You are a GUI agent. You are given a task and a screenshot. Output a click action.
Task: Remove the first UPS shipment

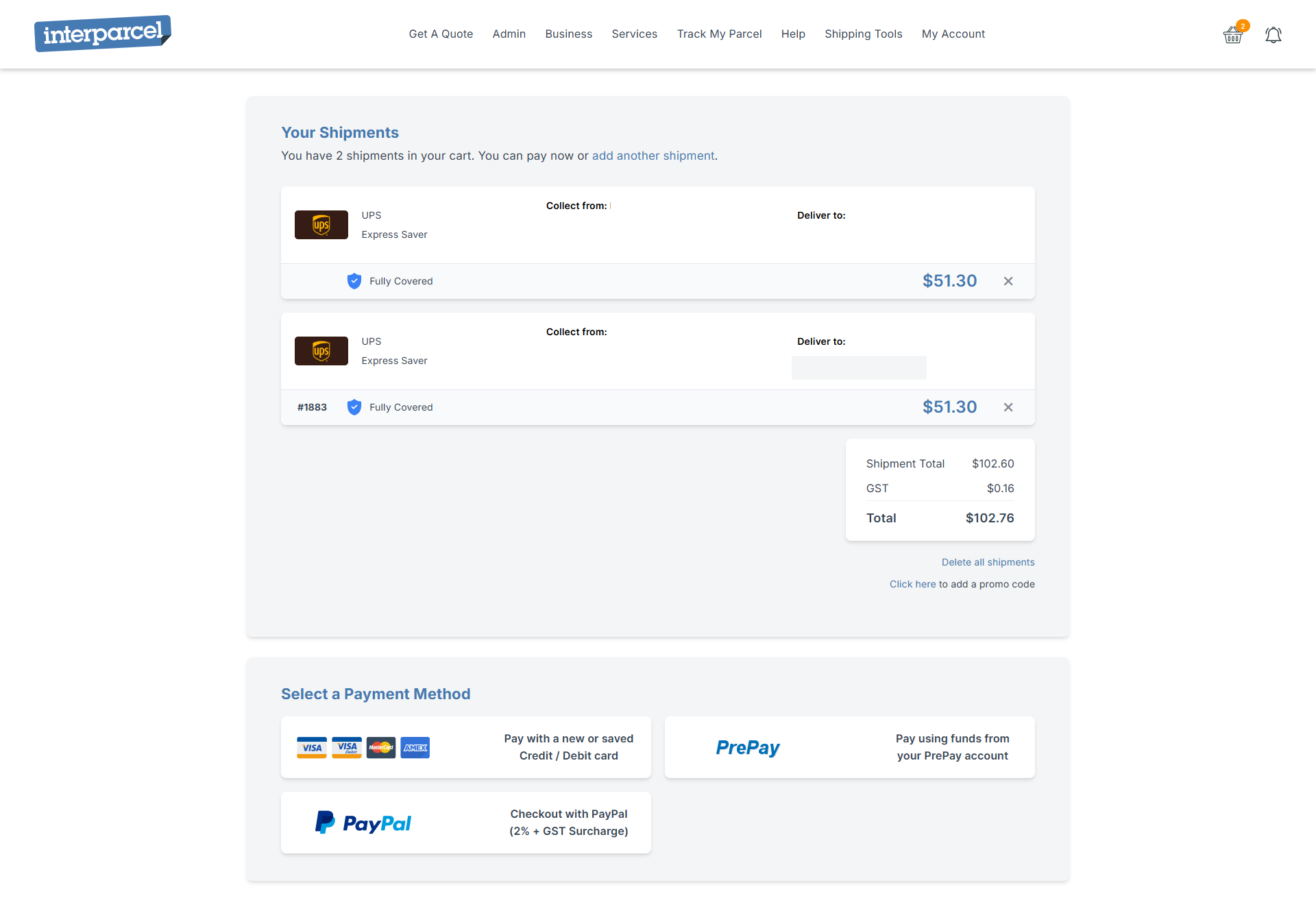point(1008,281)
